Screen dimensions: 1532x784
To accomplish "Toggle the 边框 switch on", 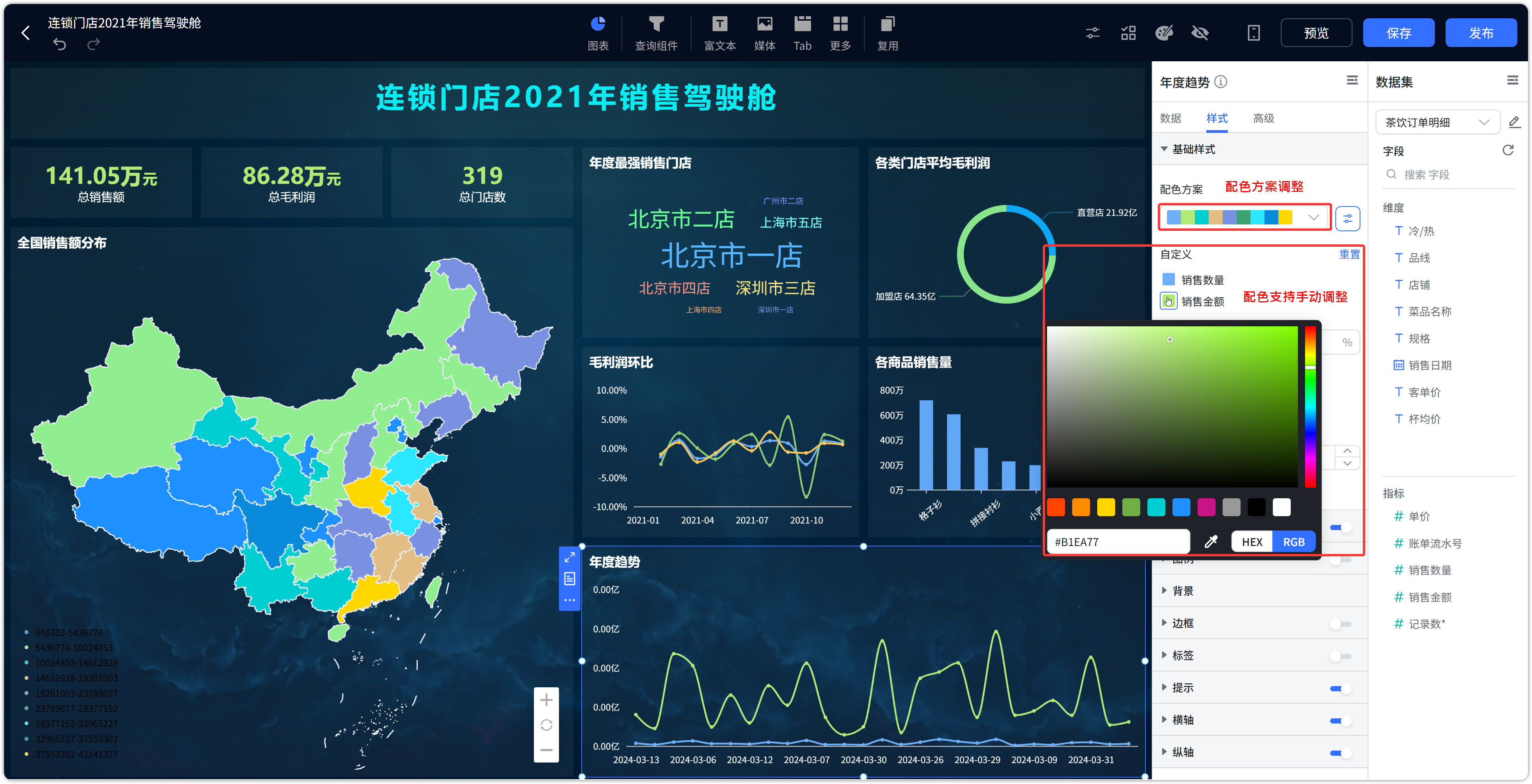I will (1340, 624).
